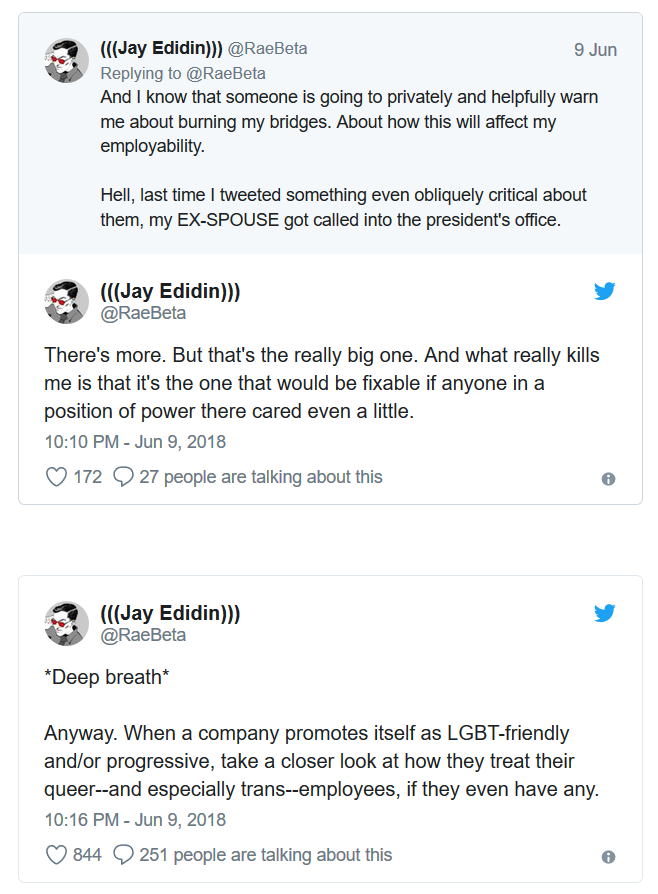Screen dimensions: 658x894
Task: Open avatar on the 'Deep breath' tweet
Action: [67, 623]
